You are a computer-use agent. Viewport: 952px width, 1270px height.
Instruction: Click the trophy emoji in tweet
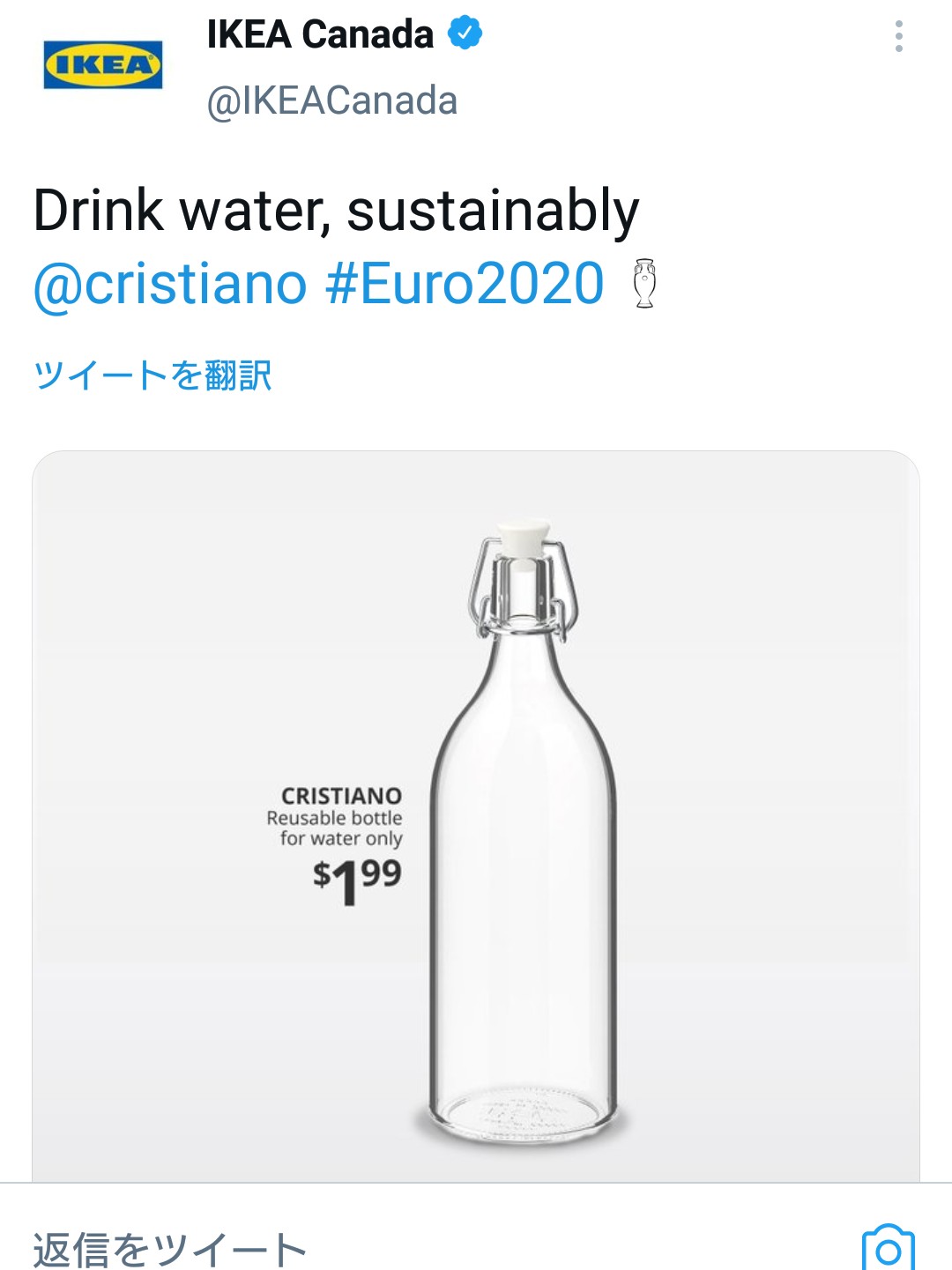coord(645,284)
